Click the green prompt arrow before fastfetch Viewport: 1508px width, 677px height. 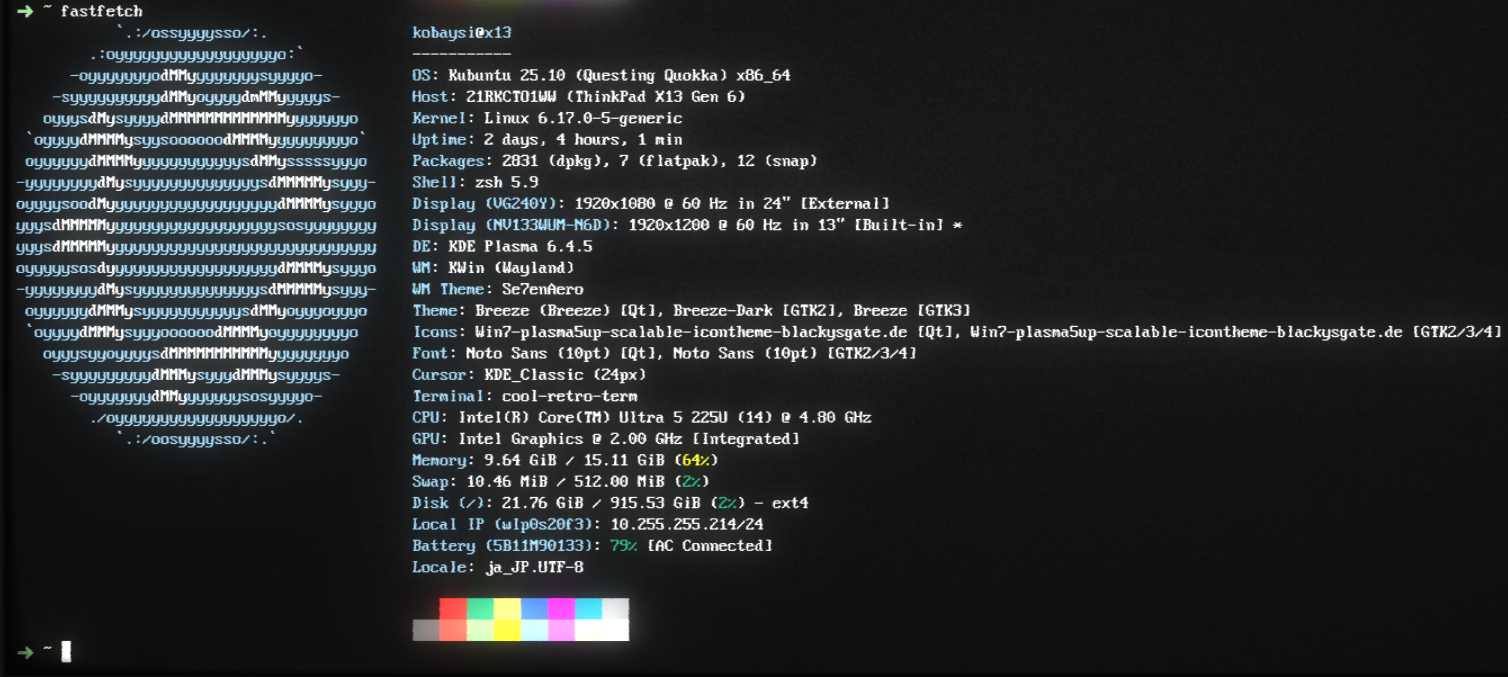pos(25,12)
